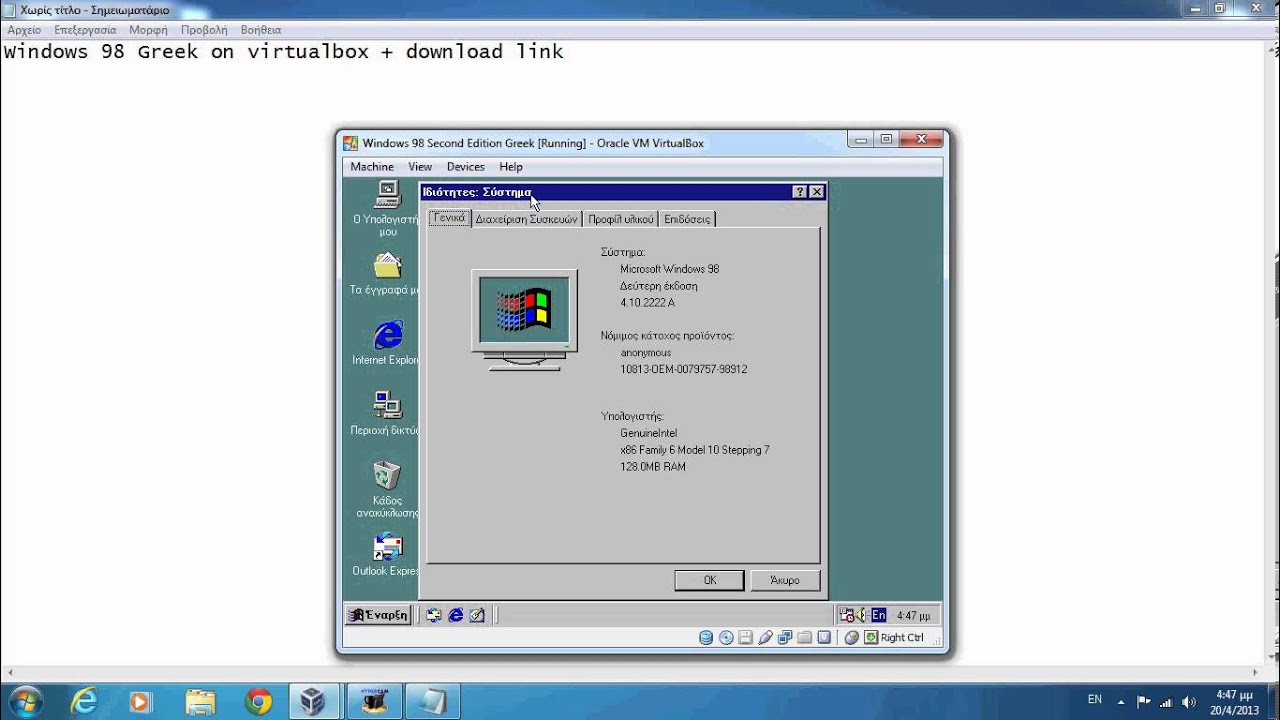Click the VirtualBox floppy disk status icon
Viewport: 1280px width, 720px height.
coord(746,637)
